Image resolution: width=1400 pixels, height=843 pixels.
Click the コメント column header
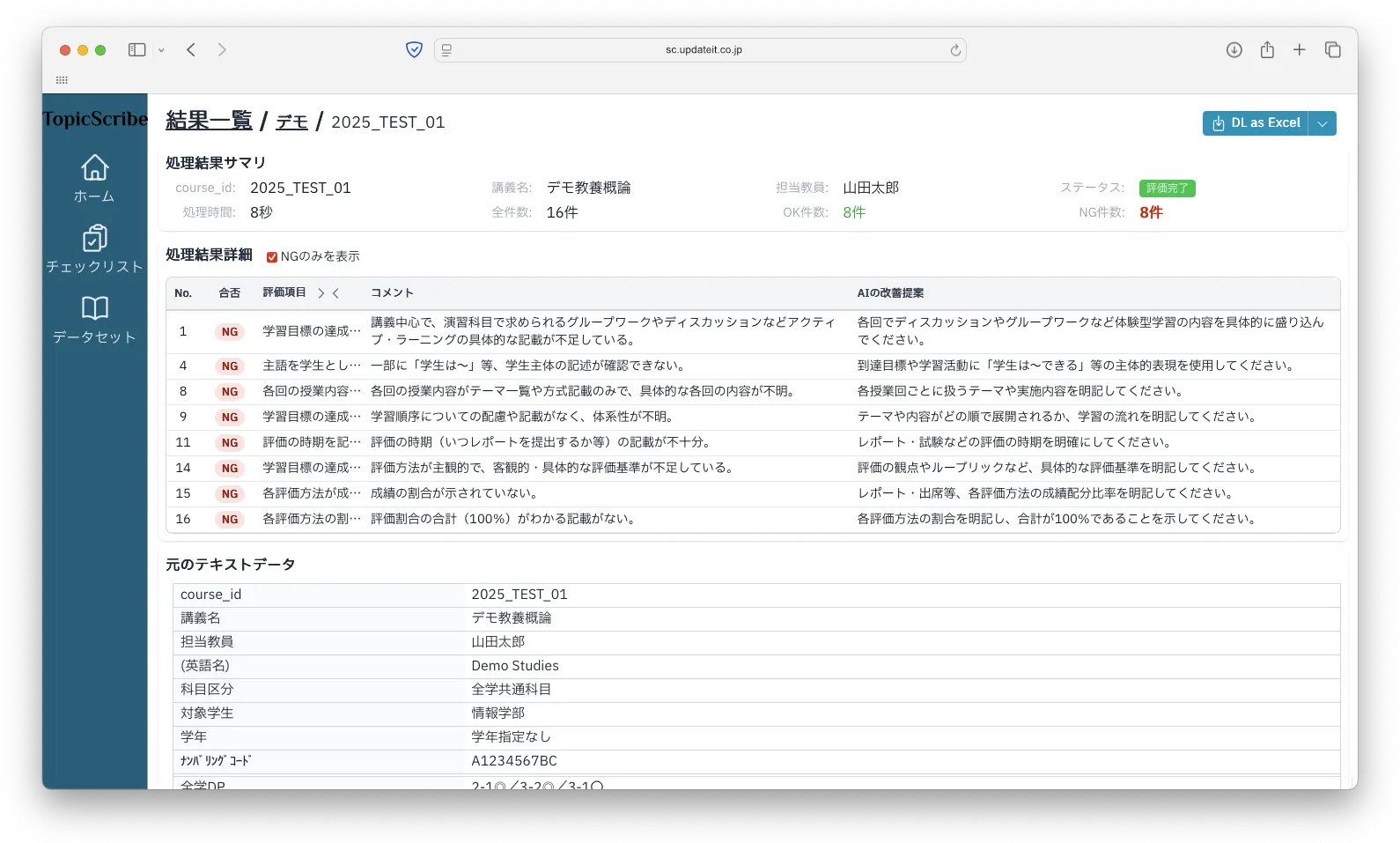392,293
